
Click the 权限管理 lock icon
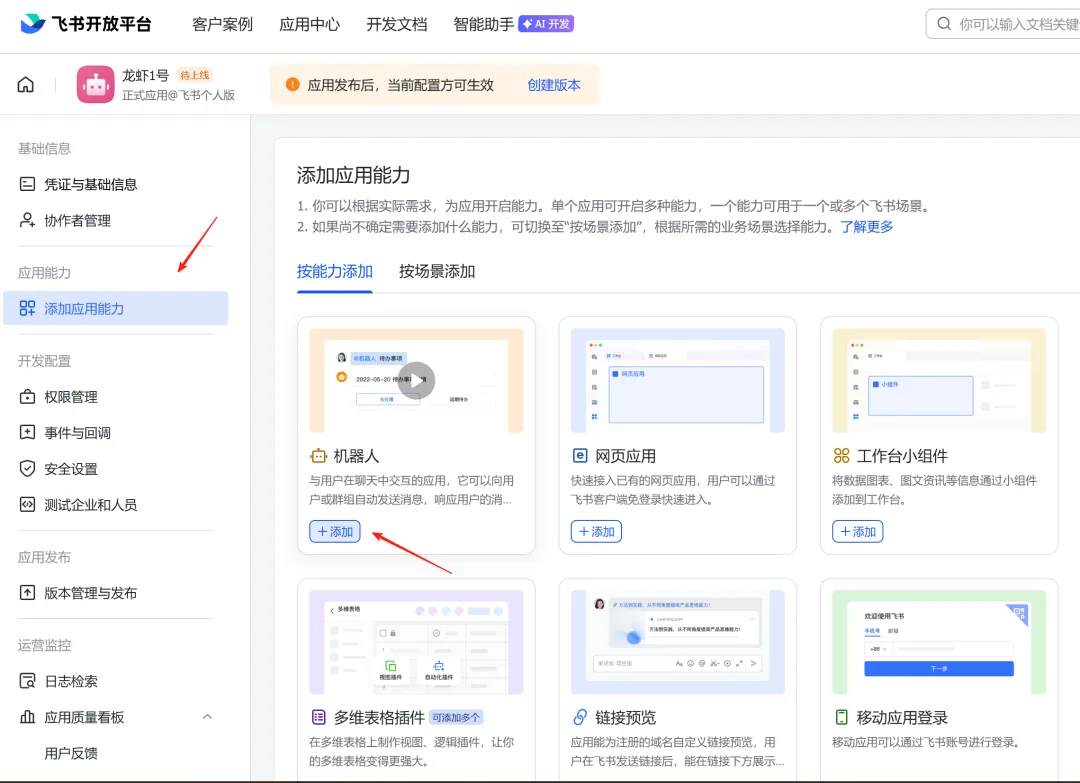click(27, 397)
